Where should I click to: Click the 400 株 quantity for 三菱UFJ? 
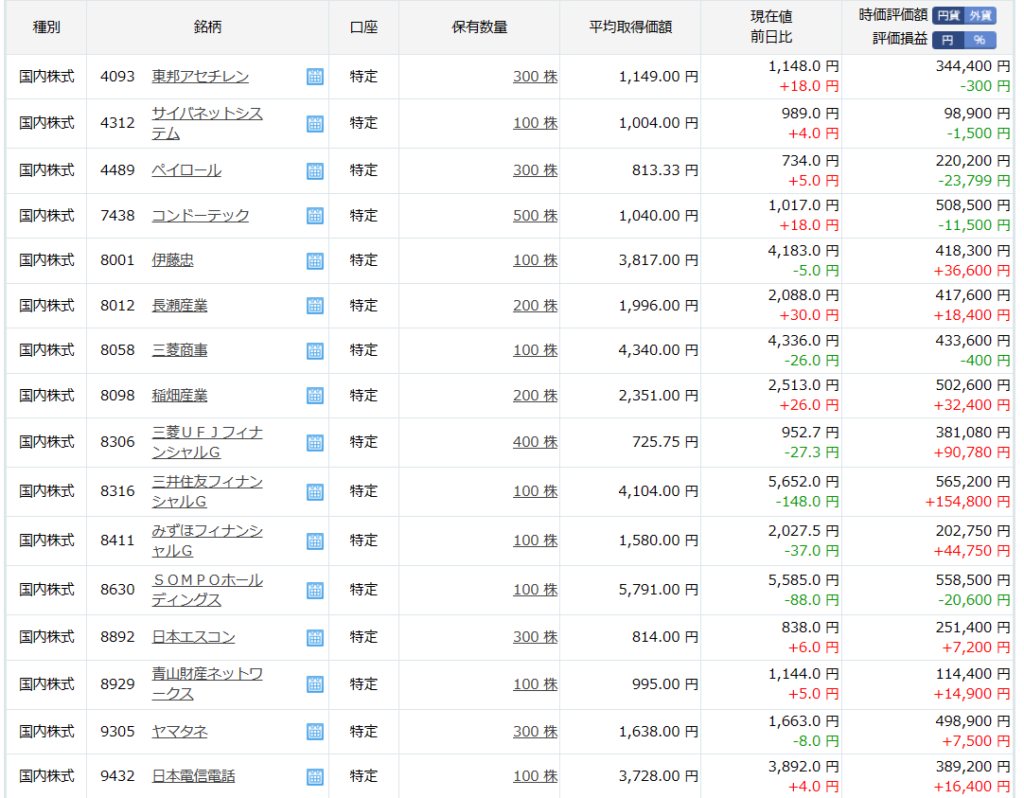pos(535,442)
